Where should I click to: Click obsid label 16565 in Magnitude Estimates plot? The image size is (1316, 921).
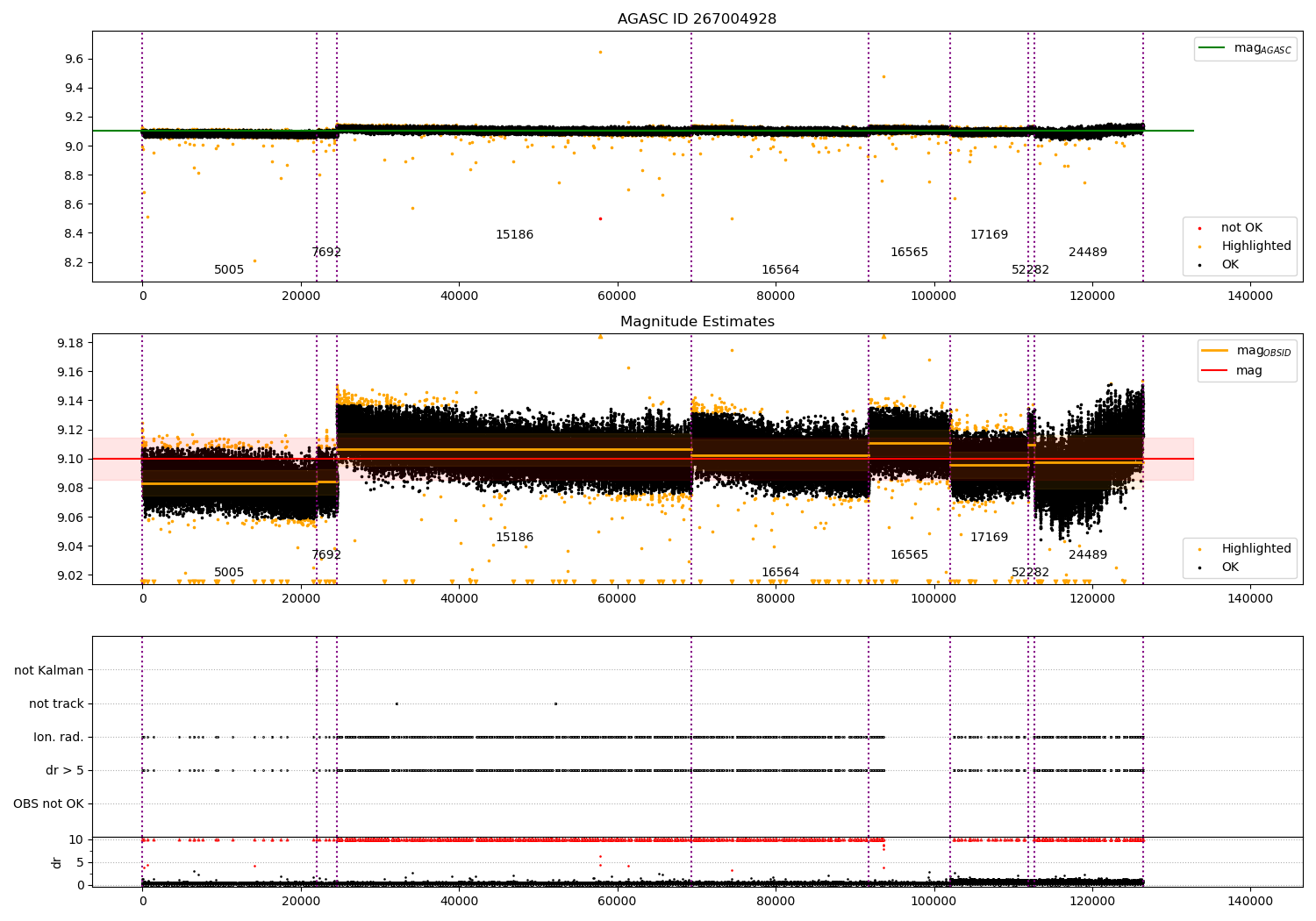pyautogui.click(x=909, y=555)
